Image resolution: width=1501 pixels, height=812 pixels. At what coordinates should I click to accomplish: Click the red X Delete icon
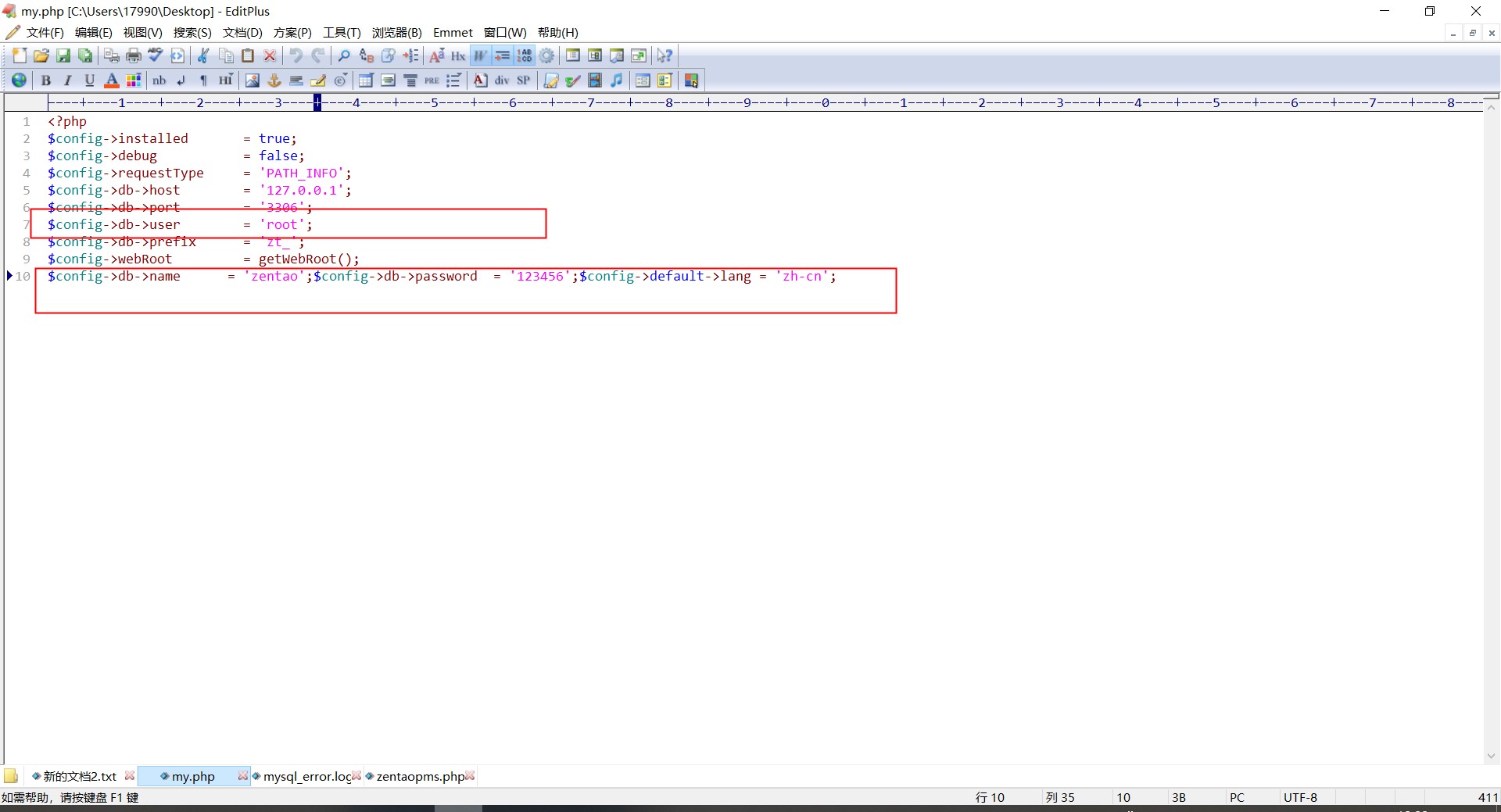270,55
